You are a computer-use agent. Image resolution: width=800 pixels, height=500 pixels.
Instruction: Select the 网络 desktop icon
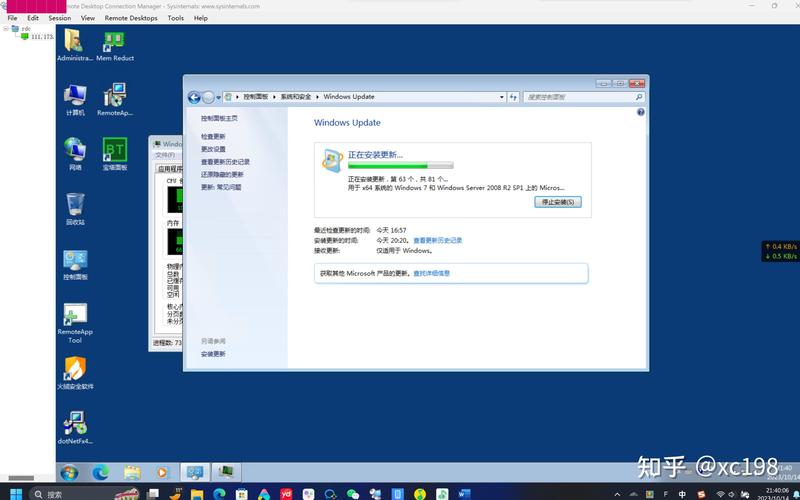[x=75, y=154]
